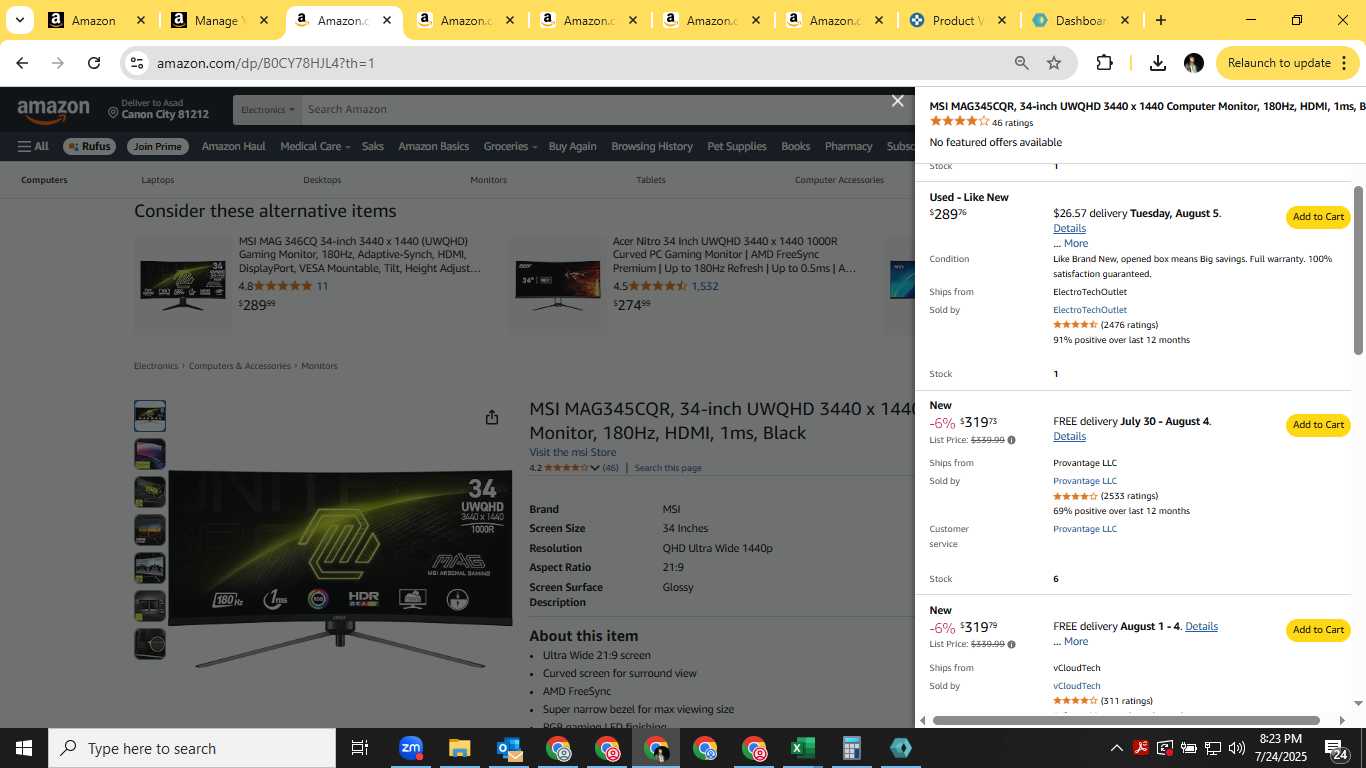
Task: Open Calculator from the taskbar
Action: [x=851, y=748]
